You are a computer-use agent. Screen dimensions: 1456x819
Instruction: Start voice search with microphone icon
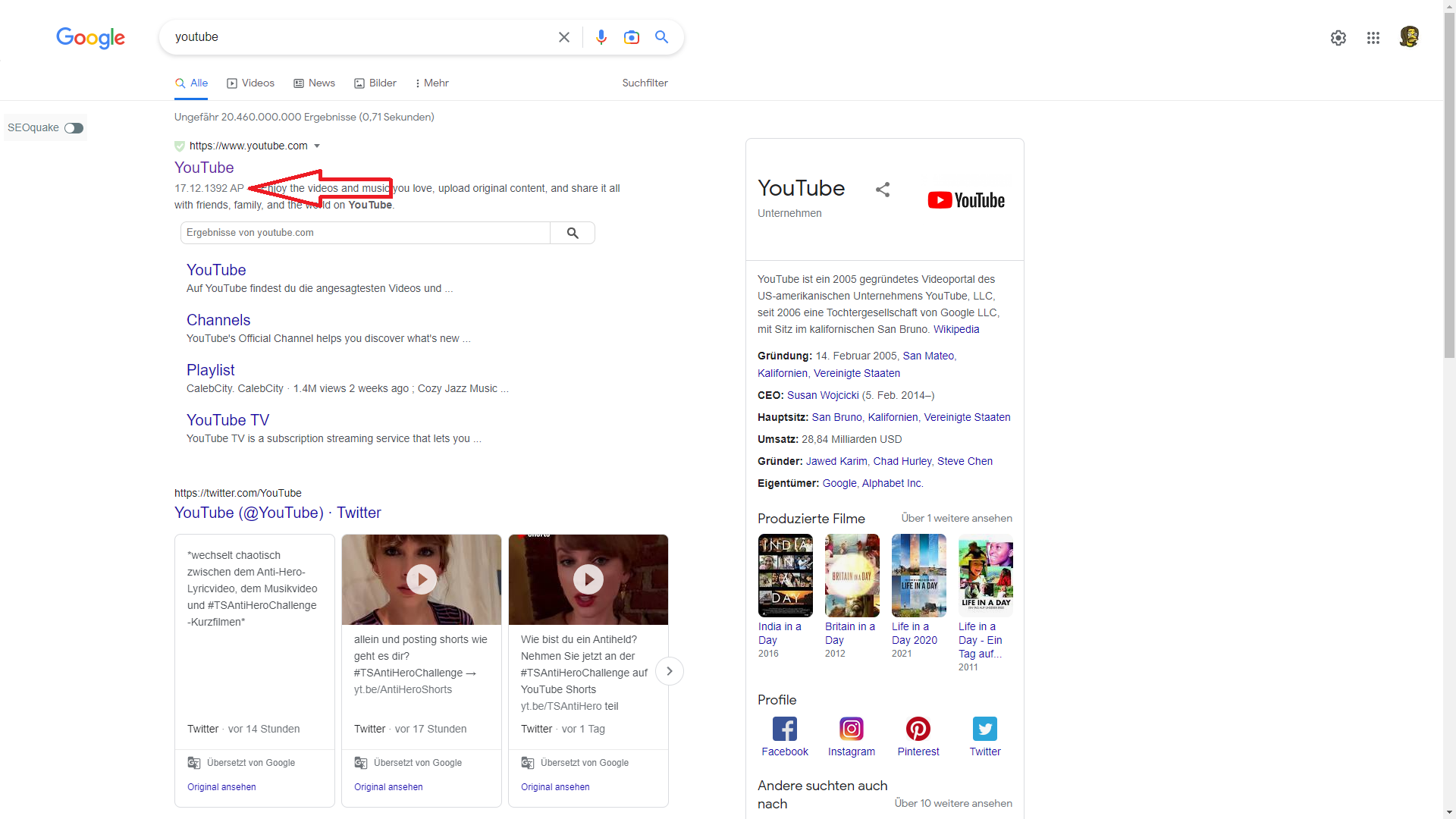pos(601,37)
